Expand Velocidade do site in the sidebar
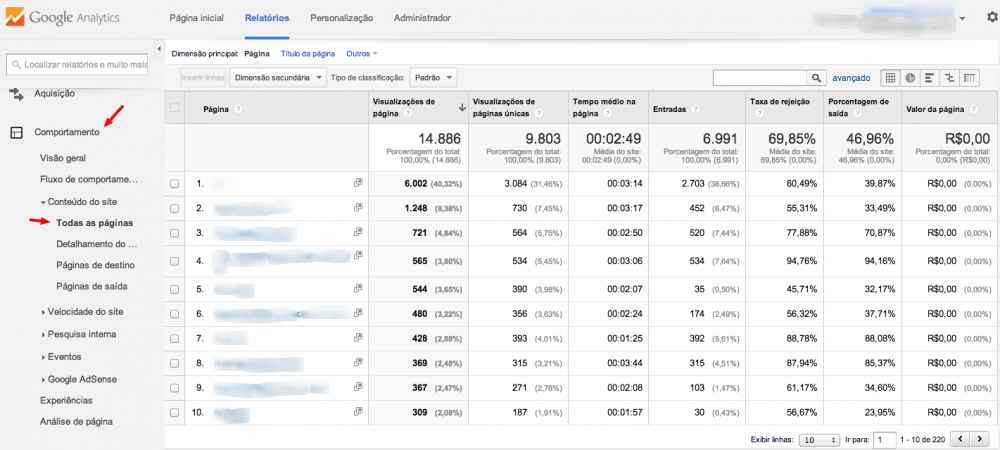 (x=86, y=311)
